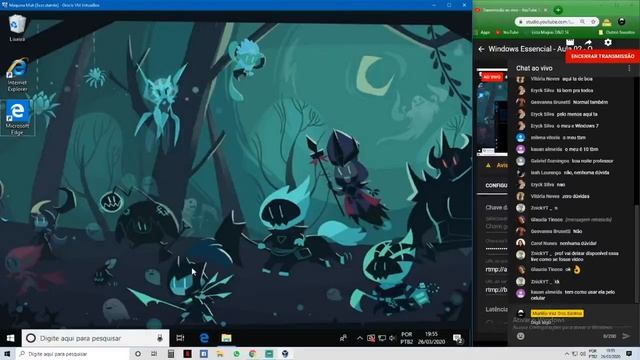Open the VM notification center icon
Screen dimensions: 640x360
click(458, 338)
